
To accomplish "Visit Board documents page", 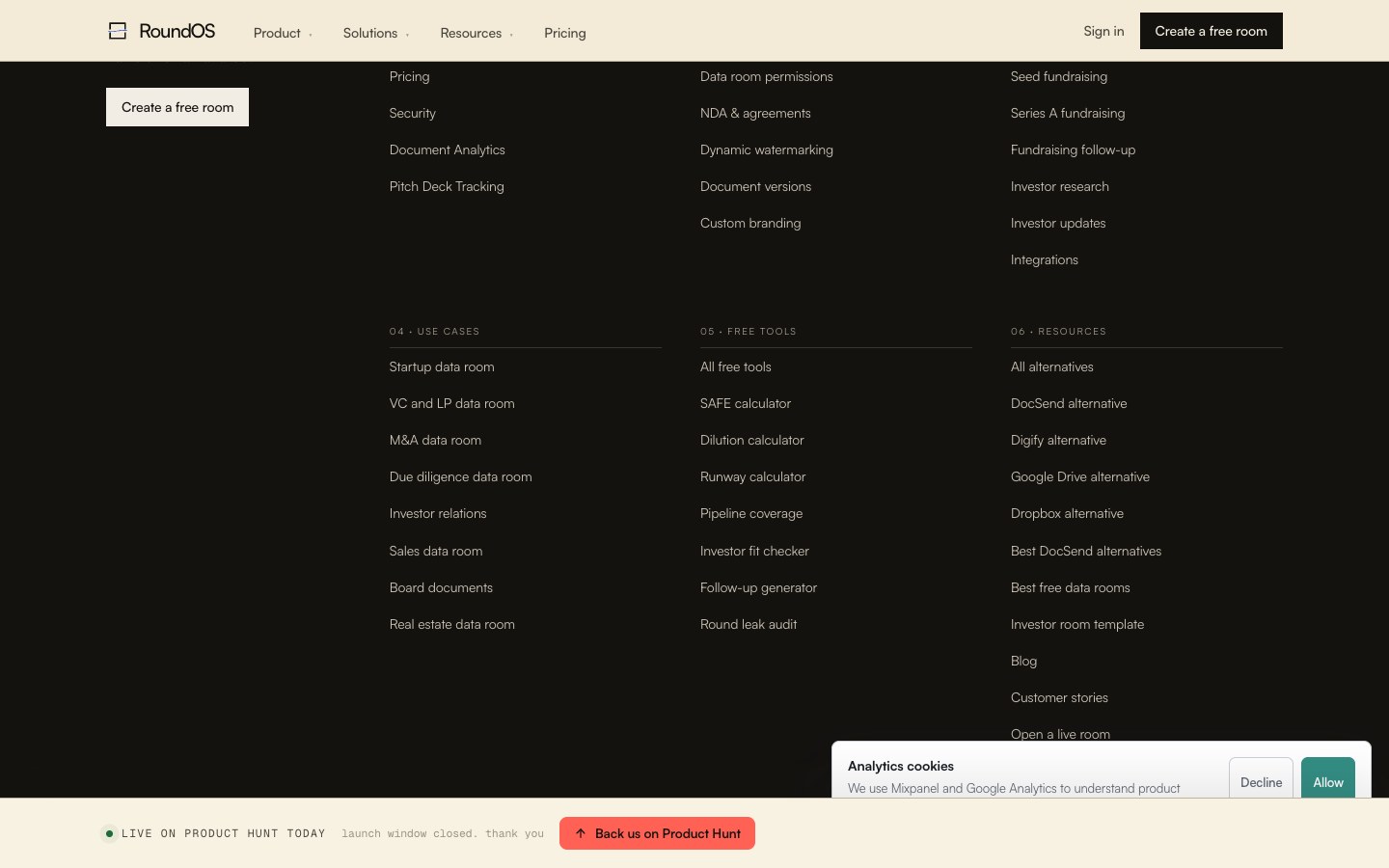I will (x=441, y=587).
